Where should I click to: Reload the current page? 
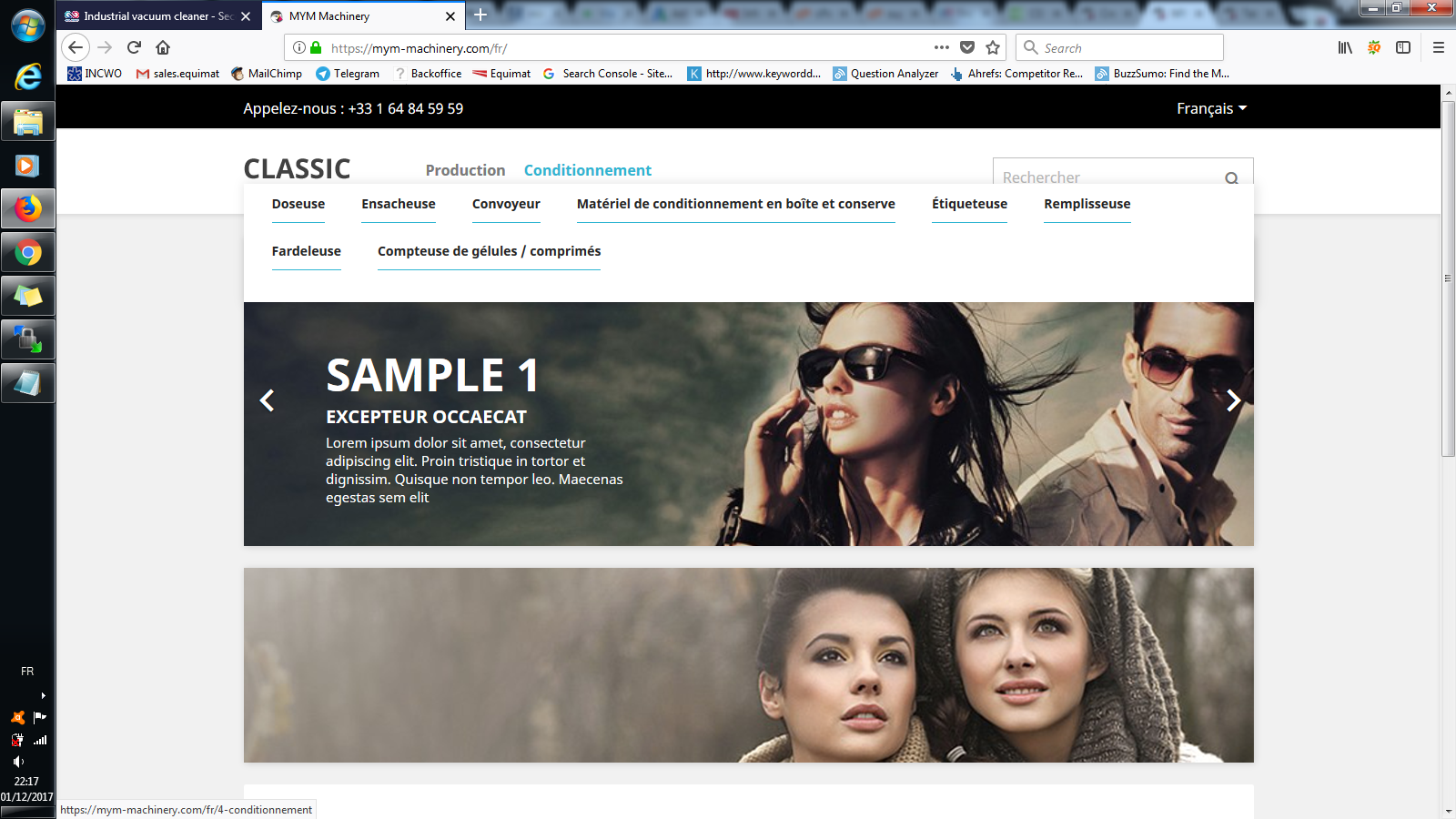[134, 47]
